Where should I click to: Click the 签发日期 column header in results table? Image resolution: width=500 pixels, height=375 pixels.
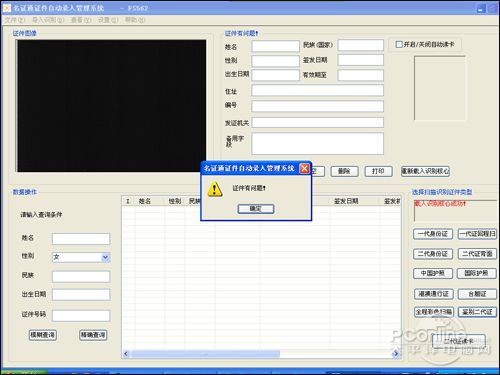click(x=355, y=201)
